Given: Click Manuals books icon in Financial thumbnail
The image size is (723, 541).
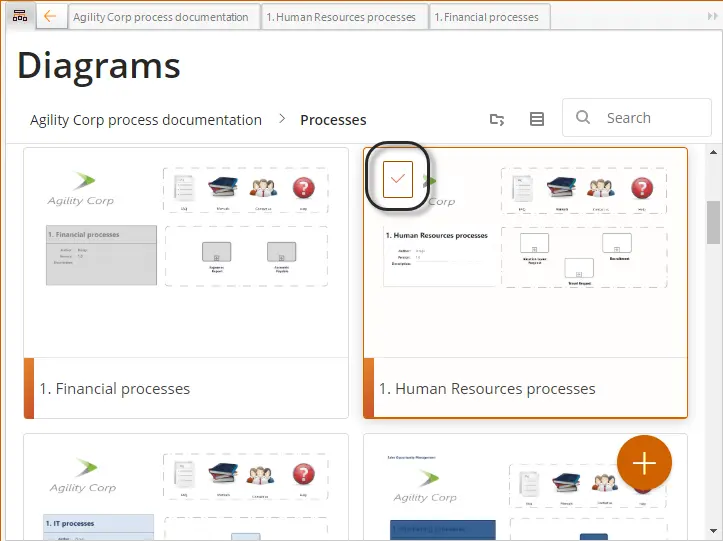Looking at the screenshot, I should 223,187.
